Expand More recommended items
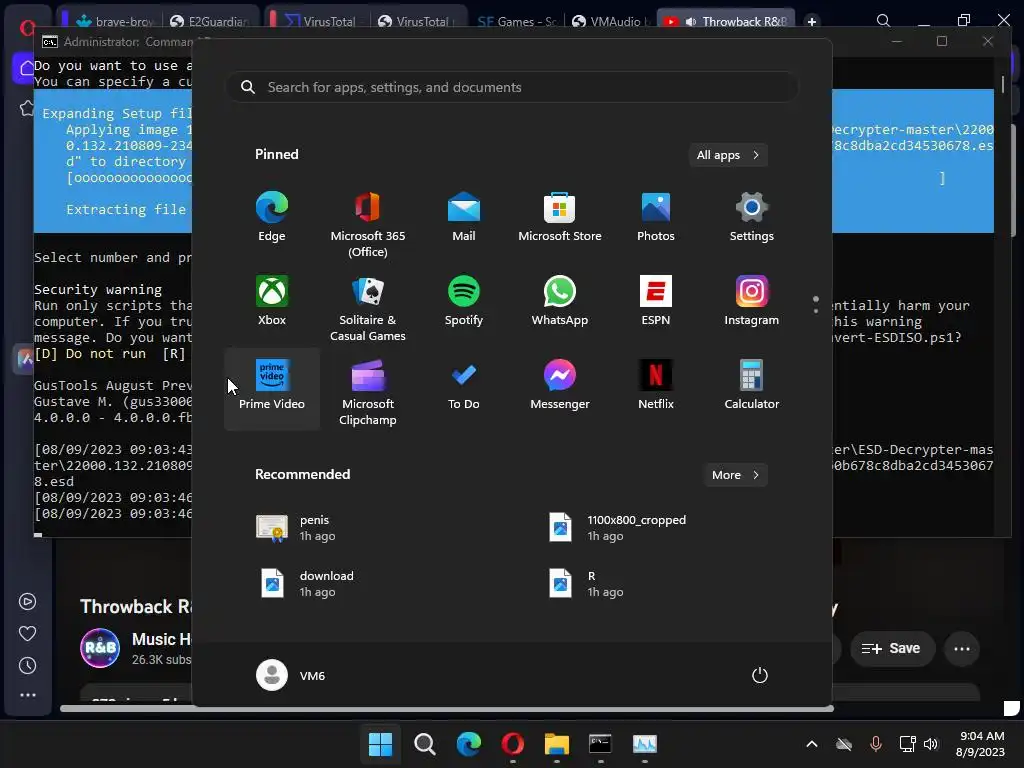Viewport: 1024px width, 768px height. tap(735, 475)
